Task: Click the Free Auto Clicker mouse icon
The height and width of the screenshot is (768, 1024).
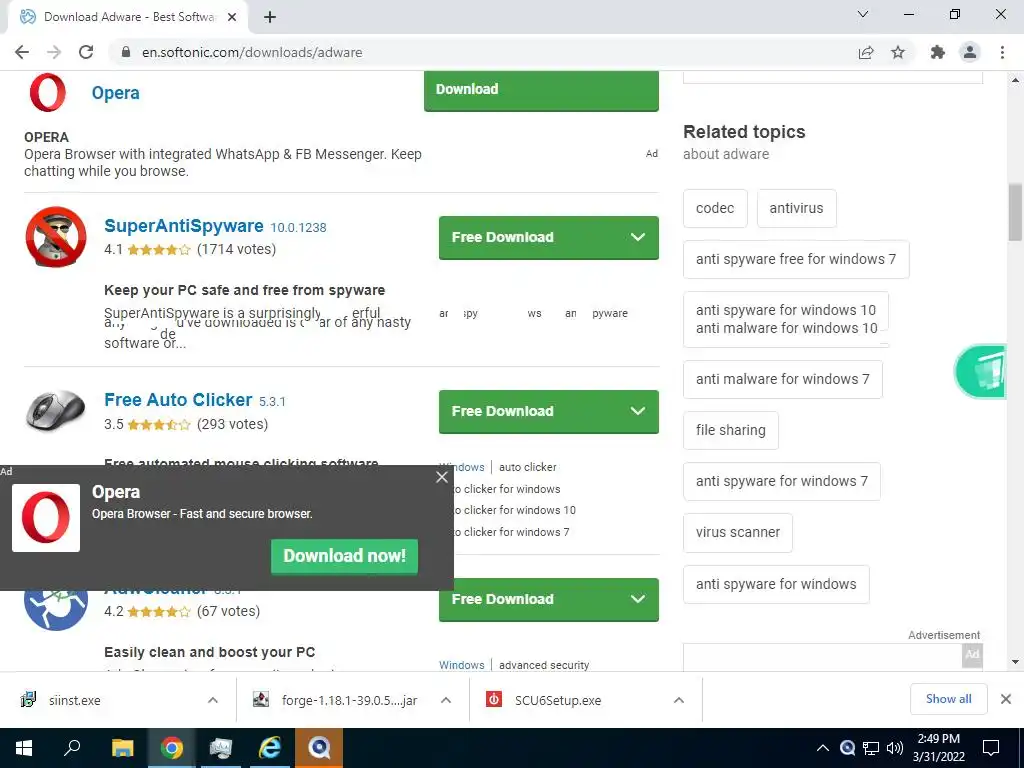Action: tap(56, 410)
